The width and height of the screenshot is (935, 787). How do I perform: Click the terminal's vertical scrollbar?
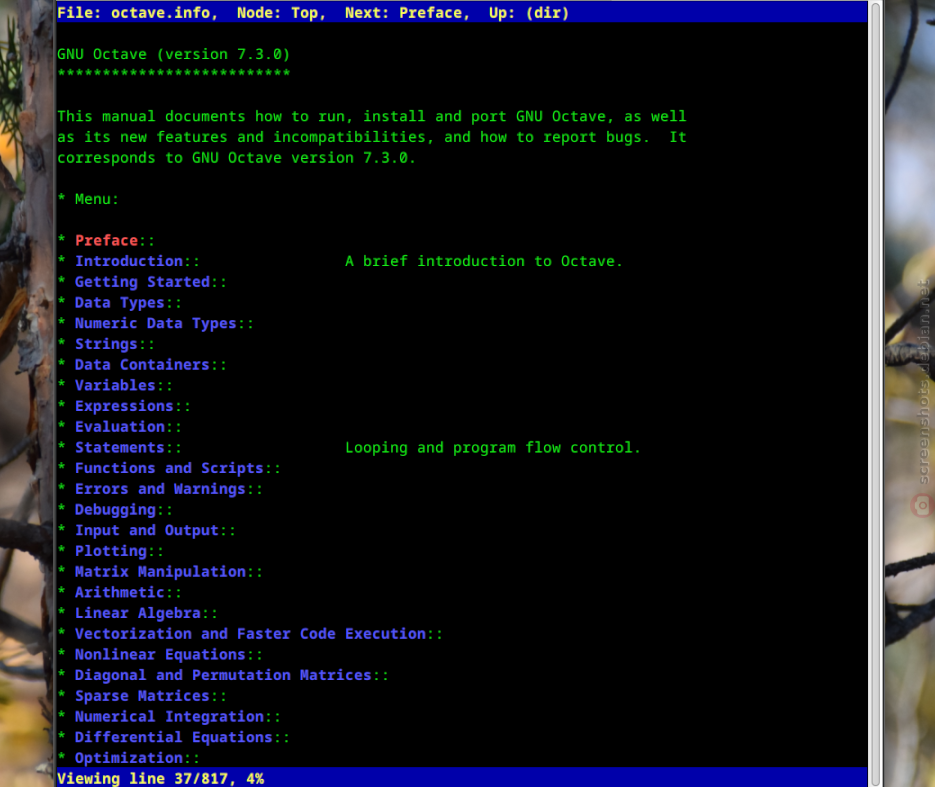click(x=875, y=394)
